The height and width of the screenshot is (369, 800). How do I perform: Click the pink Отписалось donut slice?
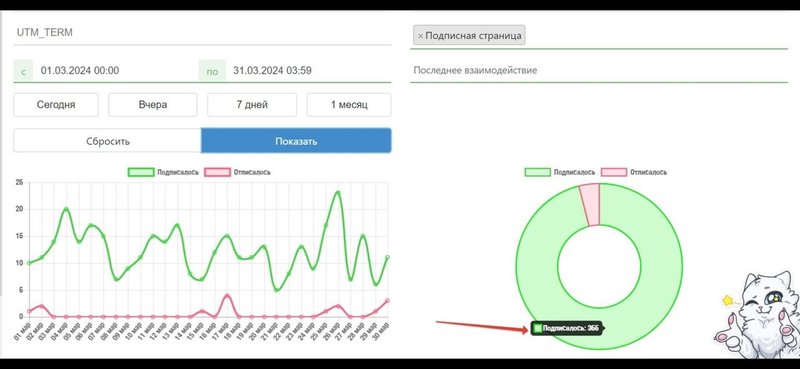point(590,204)
